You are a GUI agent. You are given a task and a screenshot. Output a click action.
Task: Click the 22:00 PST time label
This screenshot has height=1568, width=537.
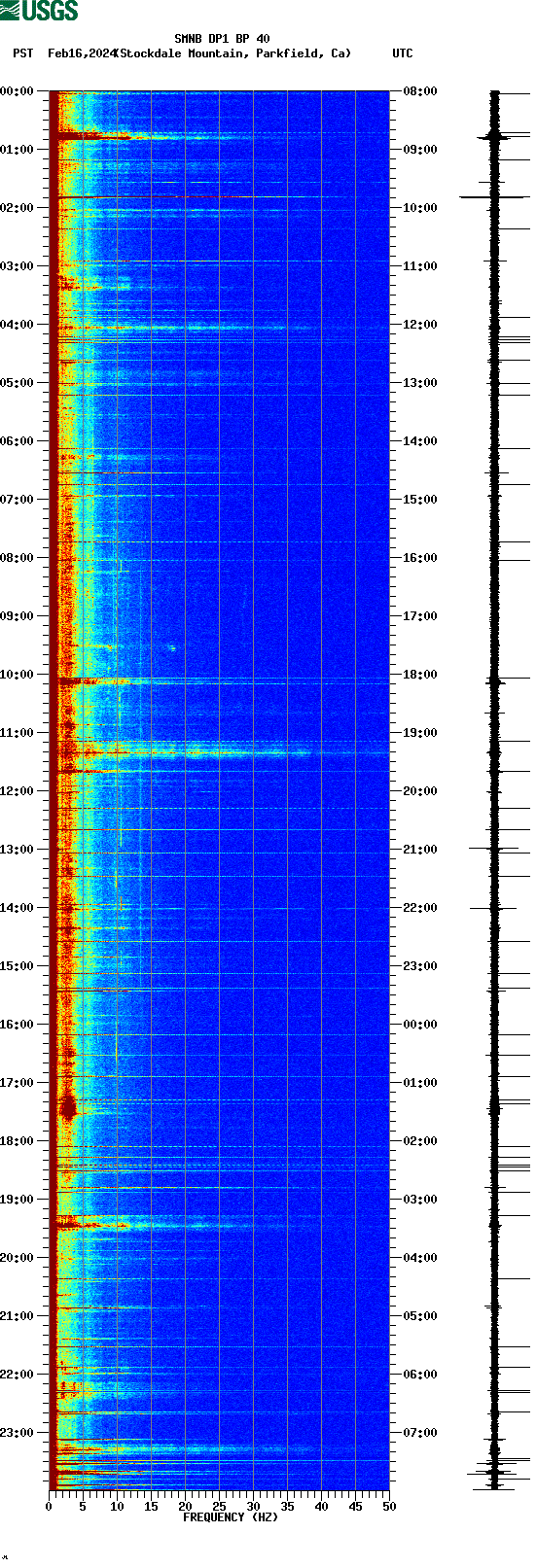pyautogui.click(x=18, y=1375)
